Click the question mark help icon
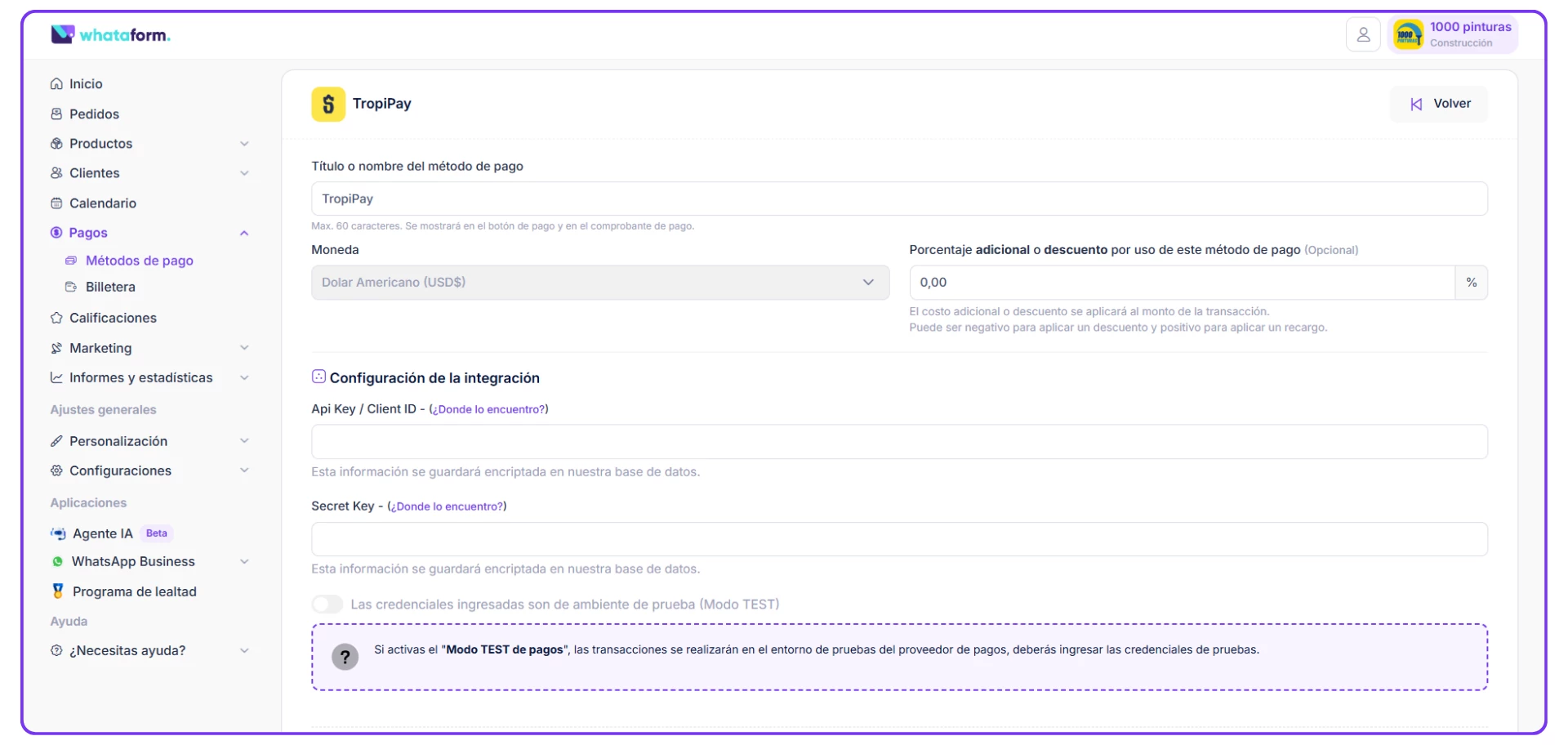This screenshot has height=745, width=1568. click(x=345, y=657)
